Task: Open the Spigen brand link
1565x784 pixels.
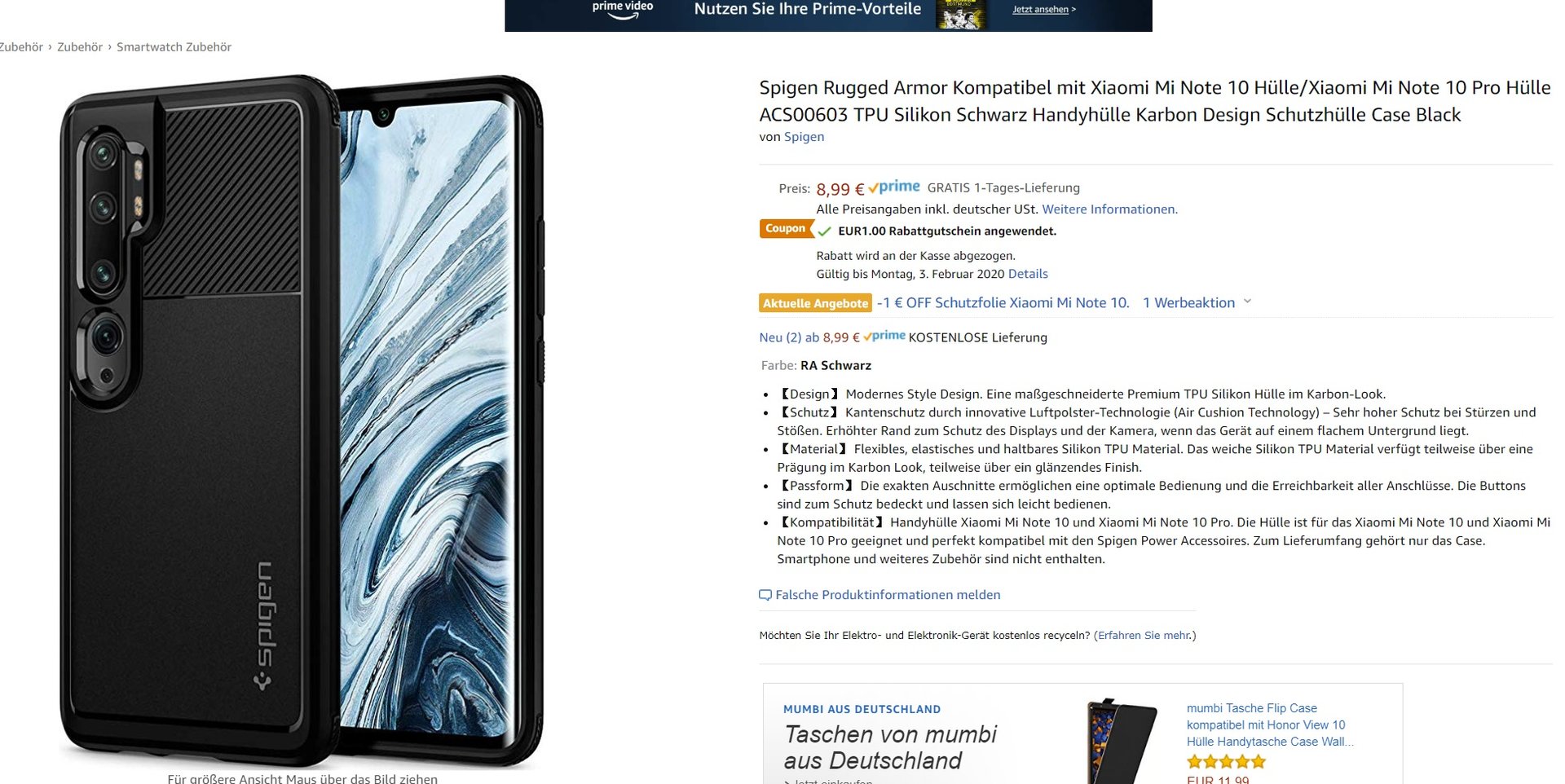Action: click(804, 137)
